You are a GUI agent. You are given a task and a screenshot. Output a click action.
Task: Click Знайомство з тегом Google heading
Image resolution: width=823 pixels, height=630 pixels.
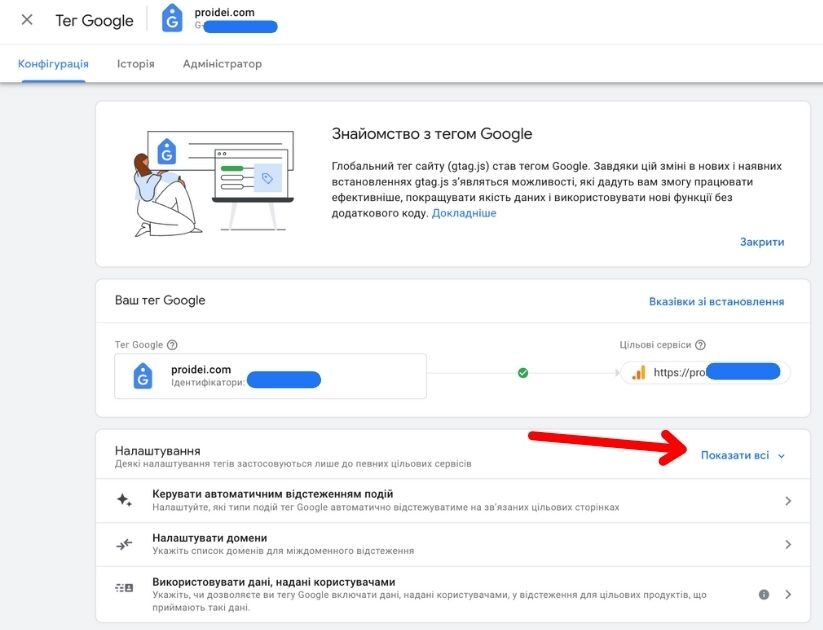[432, 134]
